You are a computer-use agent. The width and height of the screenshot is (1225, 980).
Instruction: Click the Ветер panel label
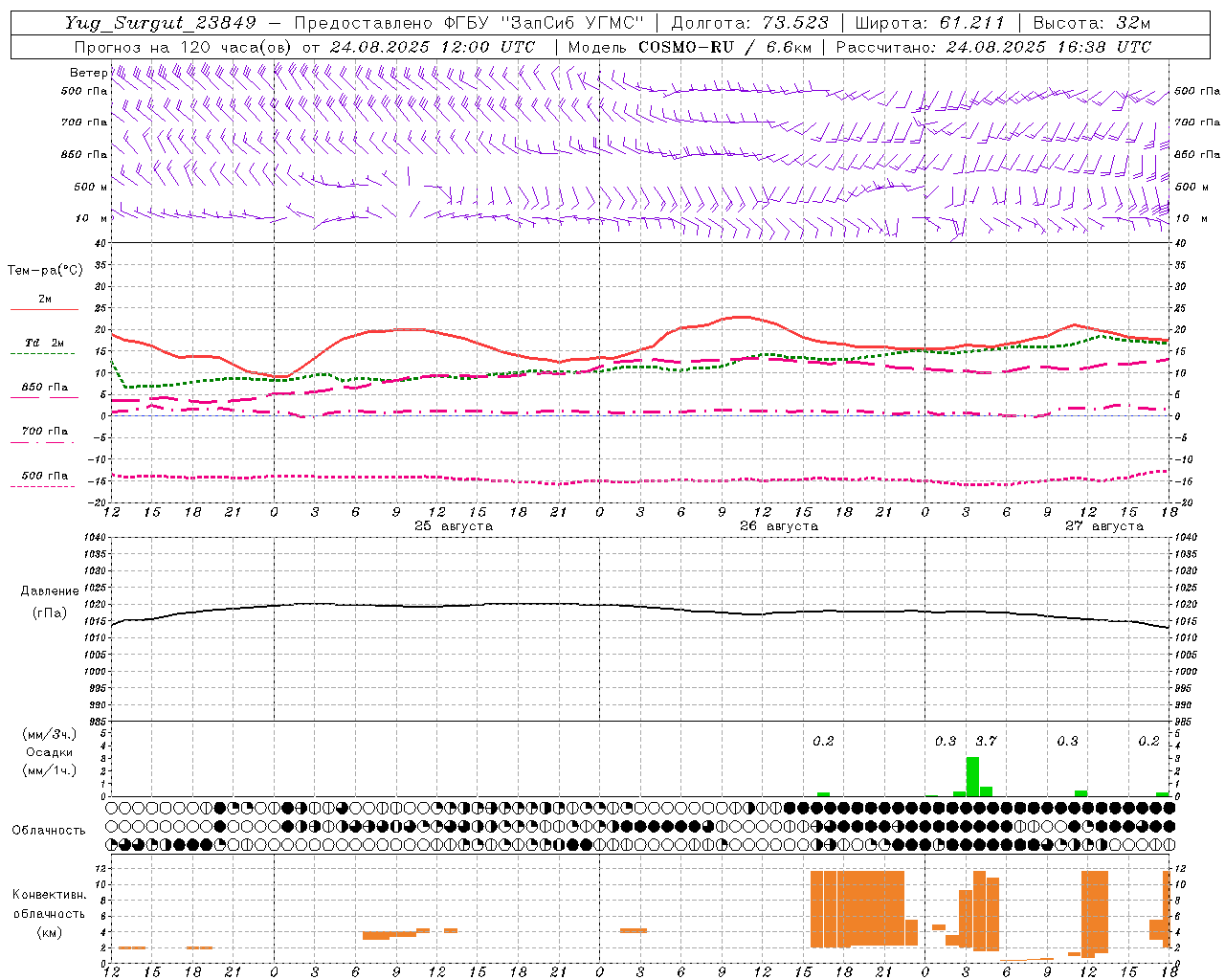(x=88, y=73)
